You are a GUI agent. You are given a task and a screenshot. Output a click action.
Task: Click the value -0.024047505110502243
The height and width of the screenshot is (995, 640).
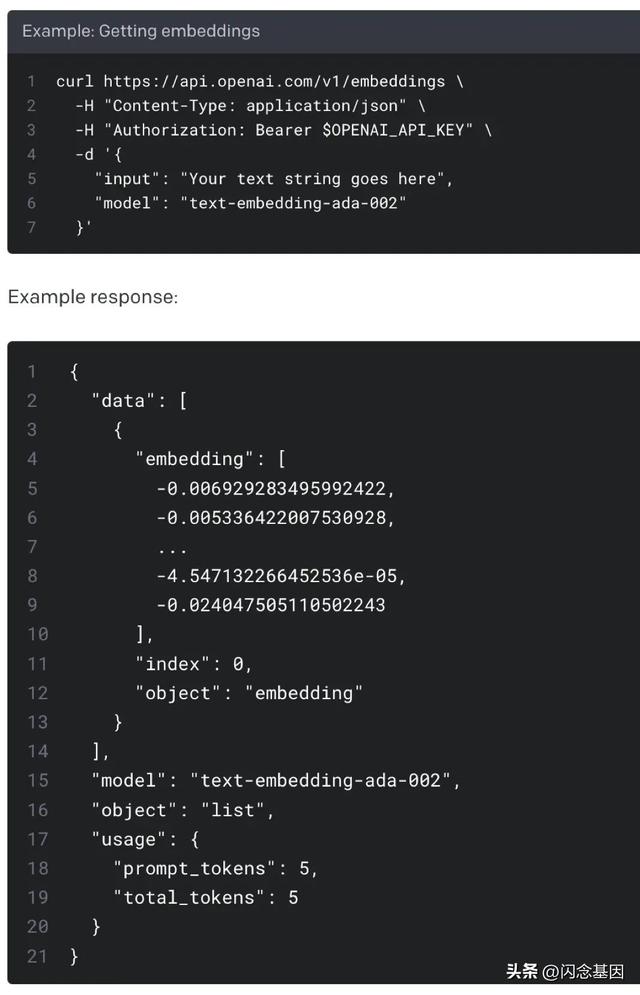coord(271,605)
